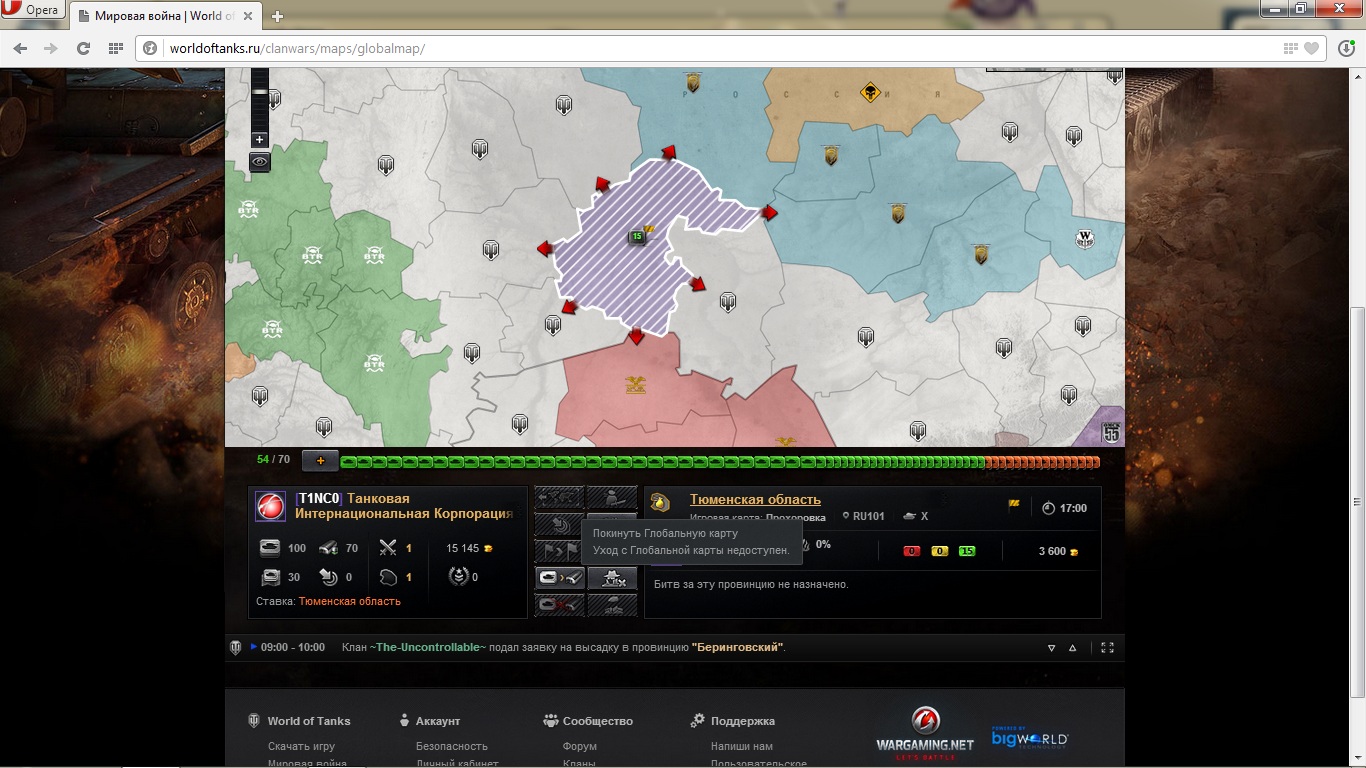Click the upward red arrow atop purple province

(x=668, y=152)
